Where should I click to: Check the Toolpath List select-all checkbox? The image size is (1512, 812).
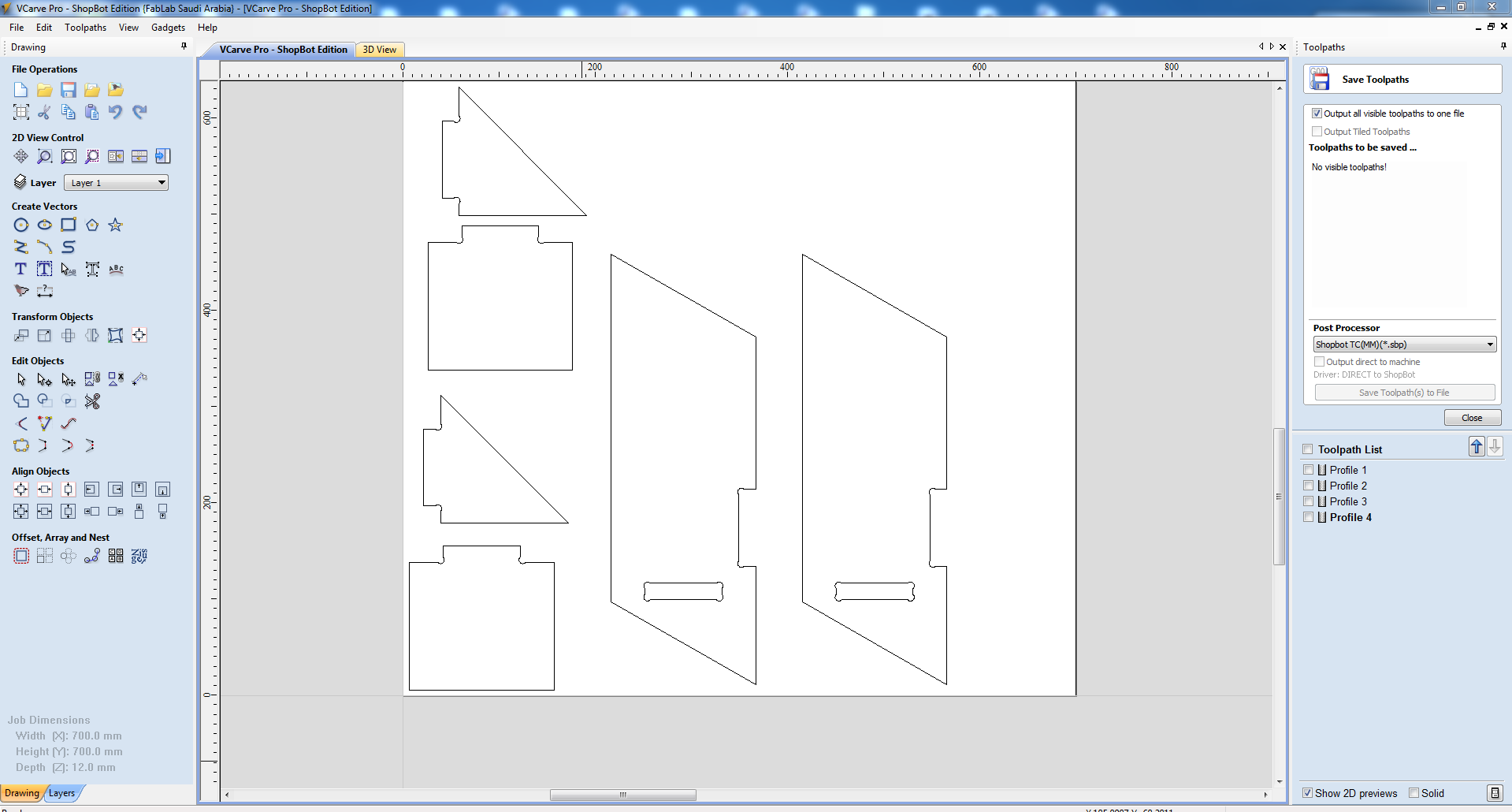pyautogui.click(x=1308, y=449)
